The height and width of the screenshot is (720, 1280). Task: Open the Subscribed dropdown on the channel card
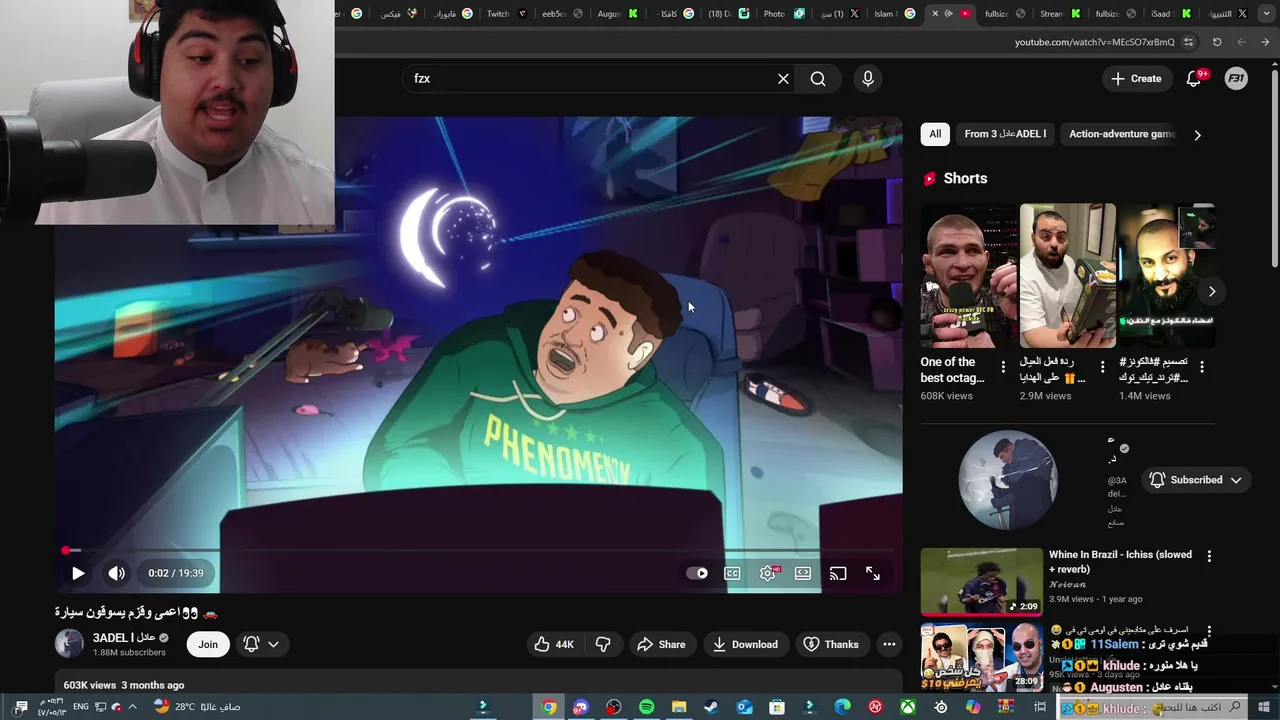click(x=1196, y=480)
